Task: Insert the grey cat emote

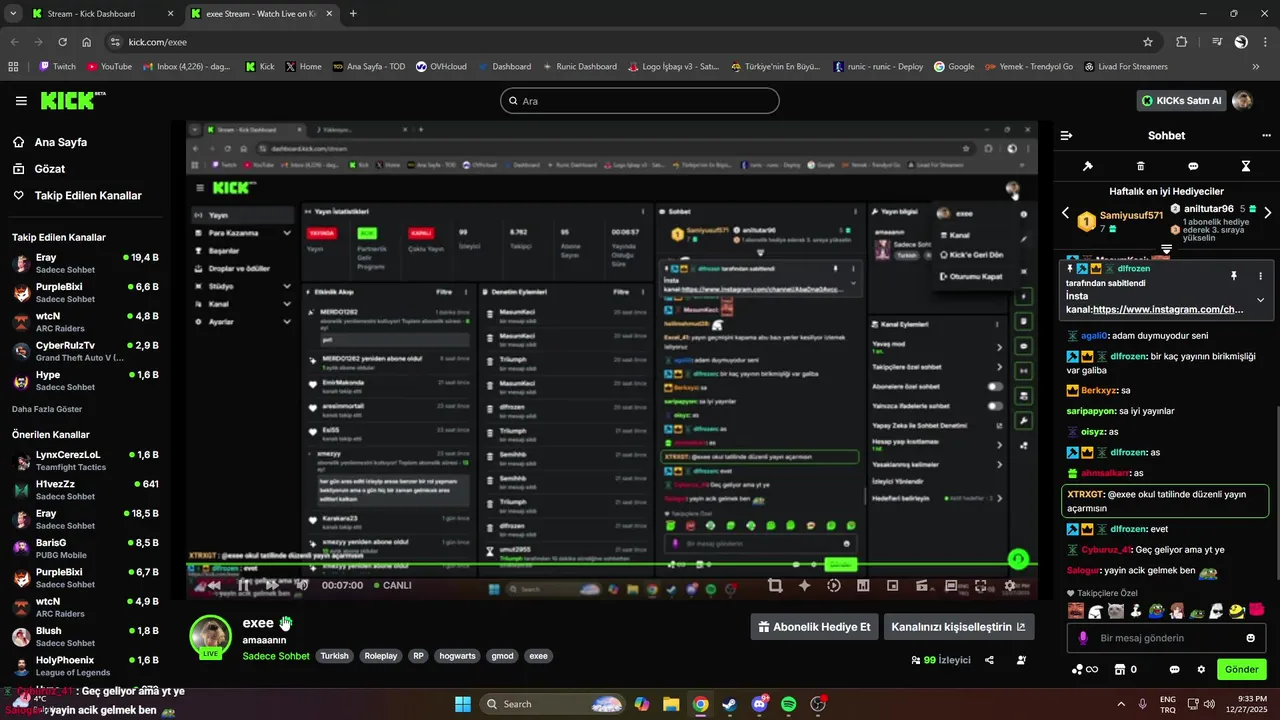Action: (1117, 611)
